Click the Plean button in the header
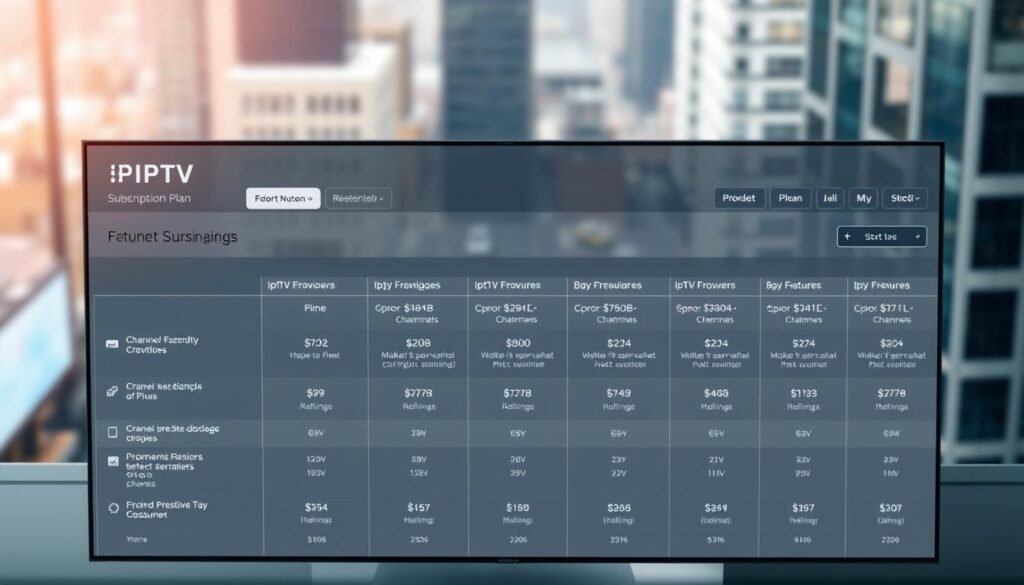The image size is (1024, 585). 790,198
